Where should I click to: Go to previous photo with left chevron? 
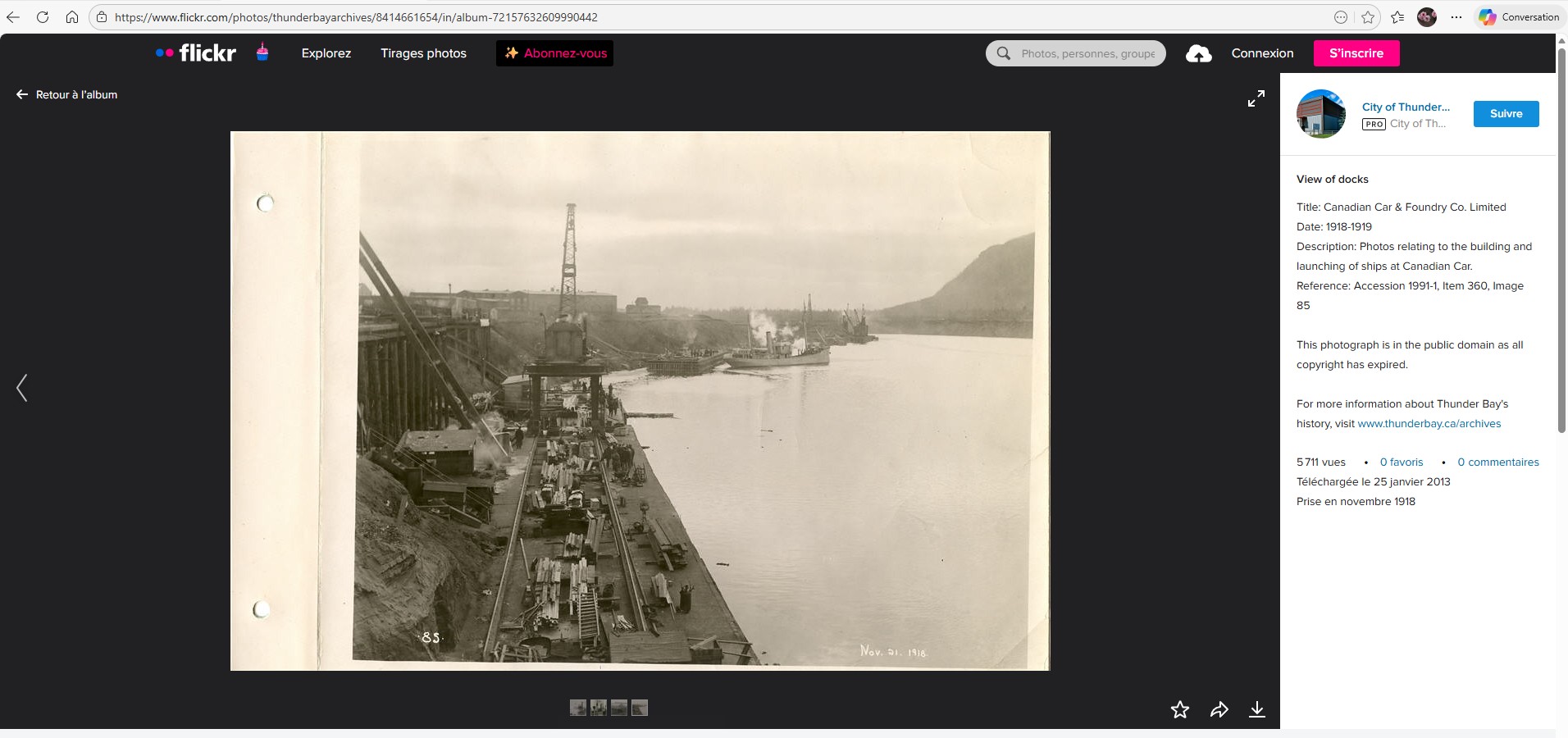22,388
